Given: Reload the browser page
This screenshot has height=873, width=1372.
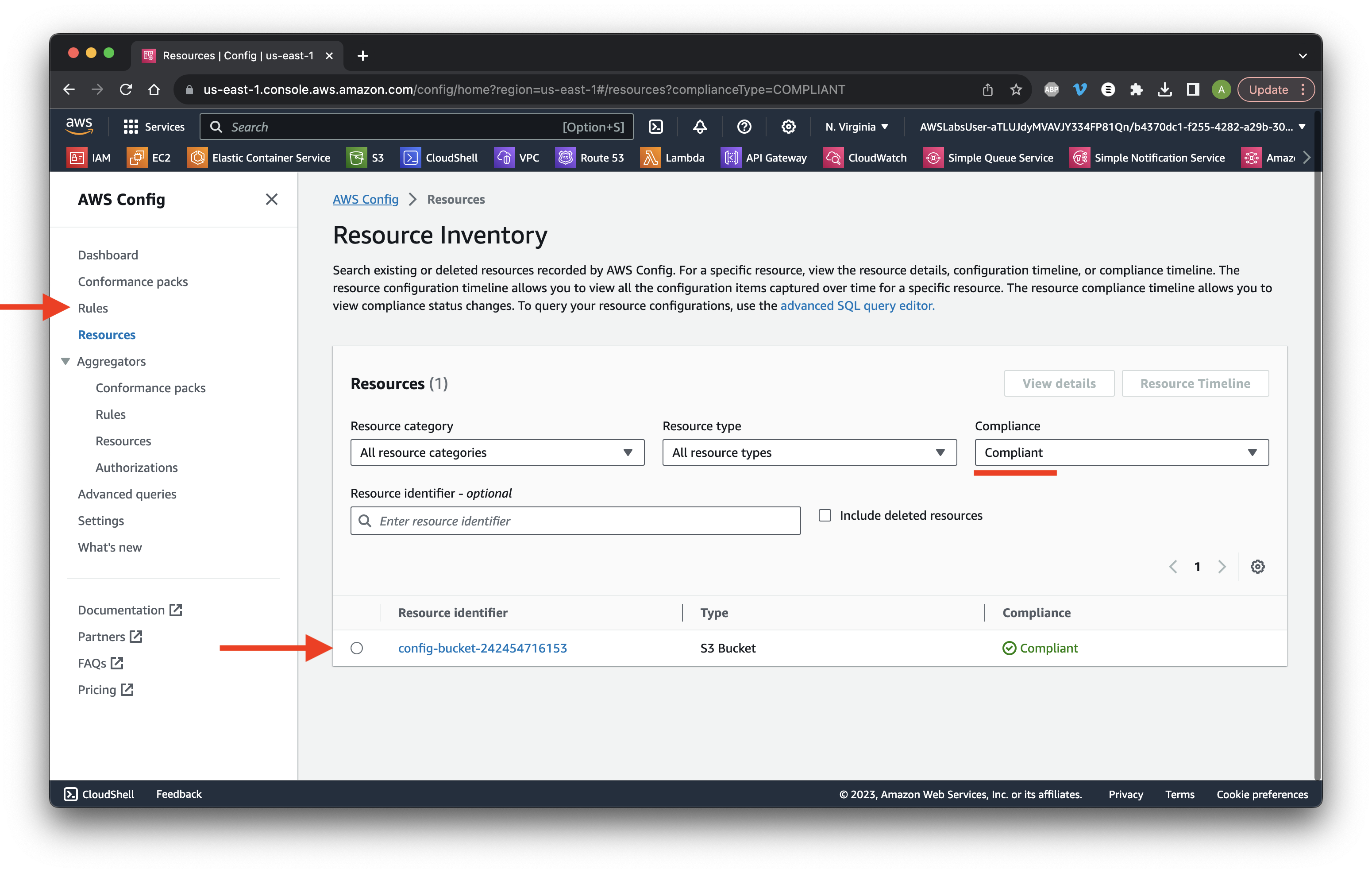Looking at the screenshot, I should (x=126, y=89).
